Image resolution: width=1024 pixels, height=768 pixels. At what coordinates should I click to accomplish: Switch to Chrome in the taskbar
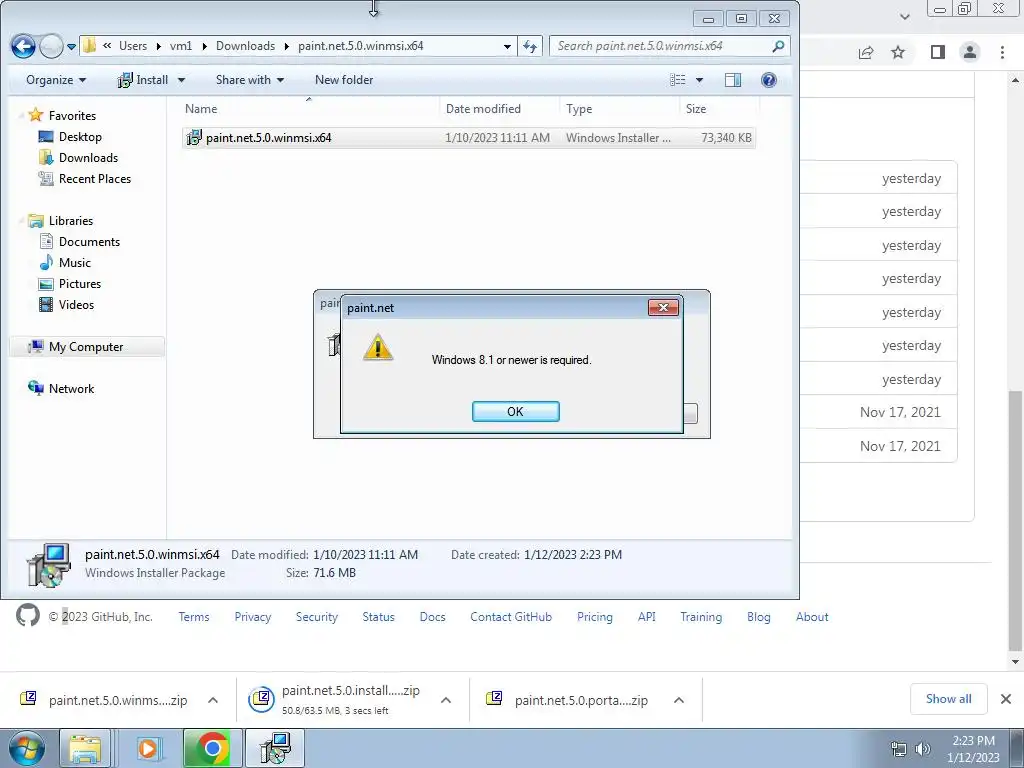pos(212,748)
